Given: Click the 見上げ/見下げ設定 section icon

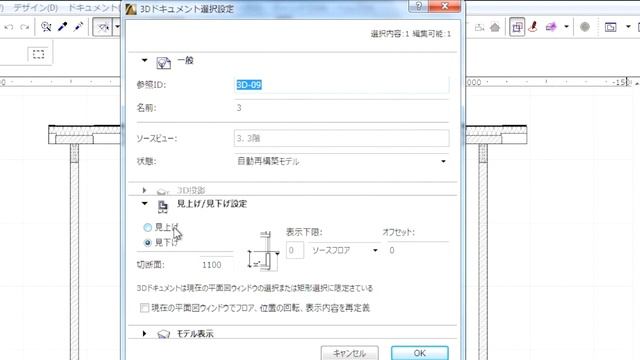Looking at the screenshot, I should click(x=163, y=207).
